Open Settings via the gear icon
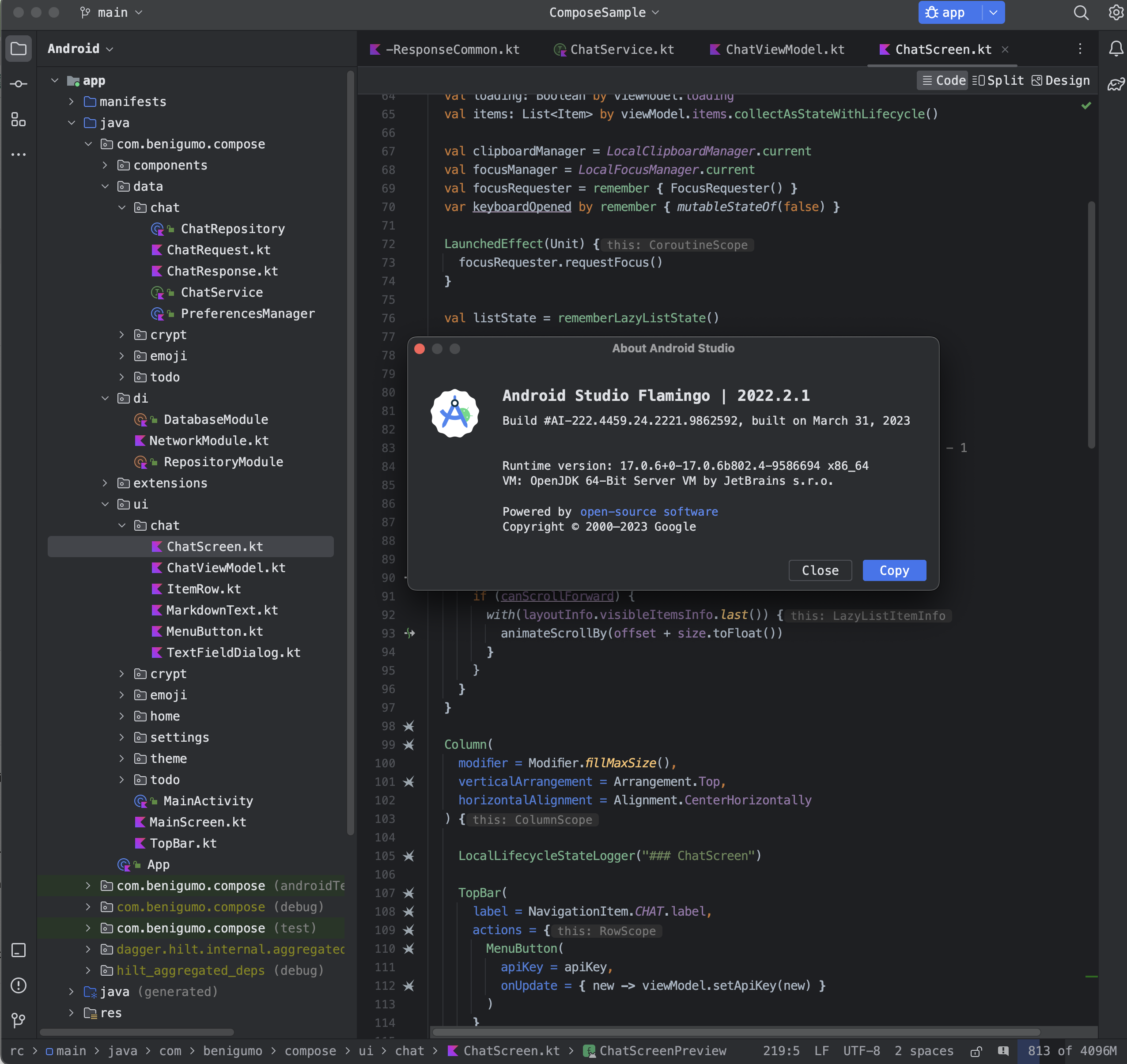The image size is (1127, 1064). click(x=1115, y=12)
